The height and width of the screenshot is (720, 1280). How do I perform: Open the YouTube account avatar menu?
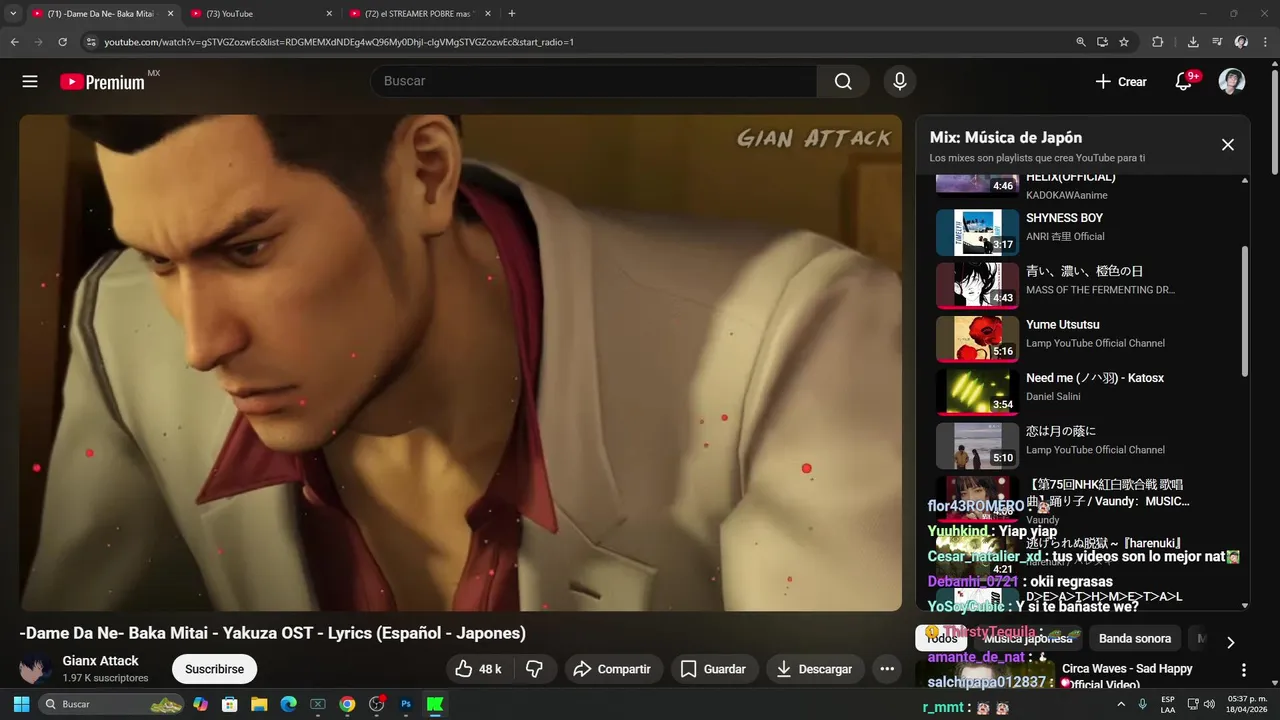pos(1232,82)
